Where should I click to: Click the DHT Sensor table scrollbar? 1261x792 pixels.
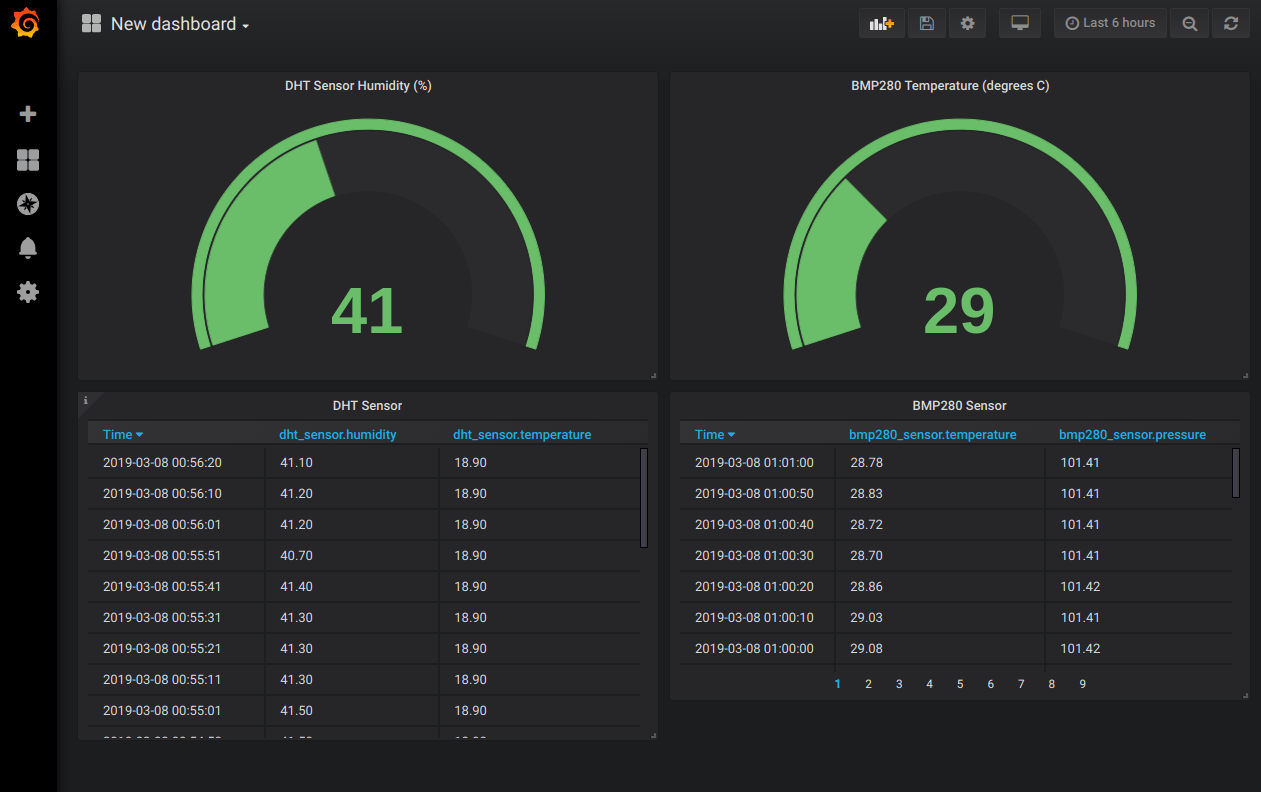(644, 497)
